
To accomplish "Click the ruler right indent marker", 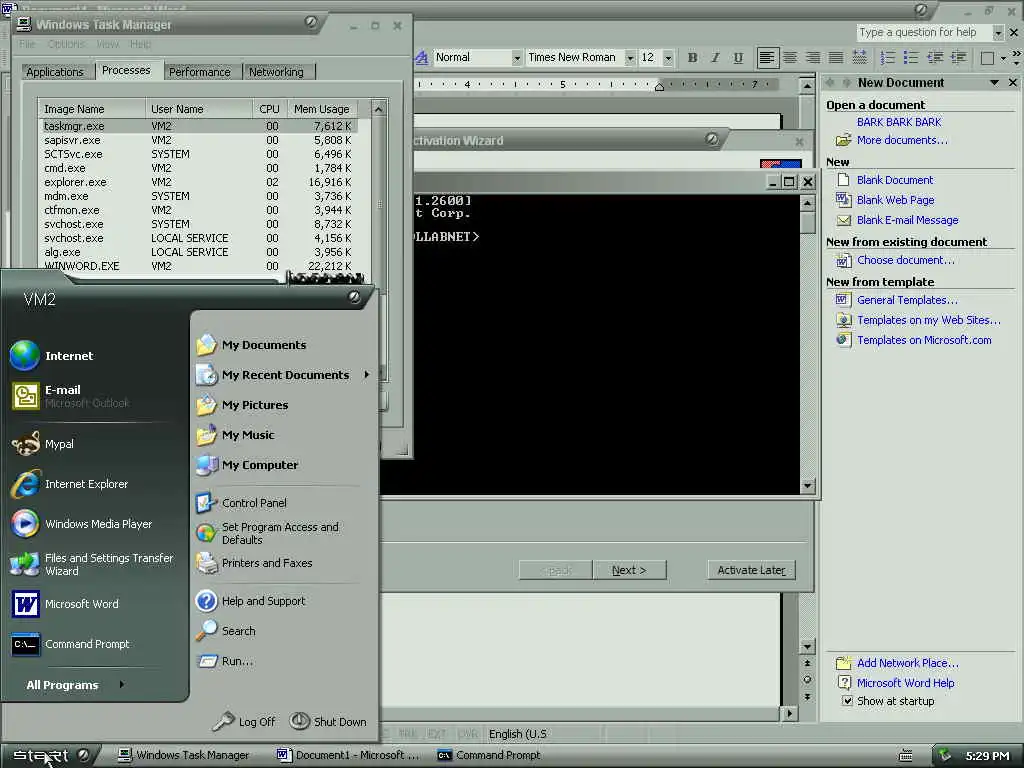I will click(660, 87).
